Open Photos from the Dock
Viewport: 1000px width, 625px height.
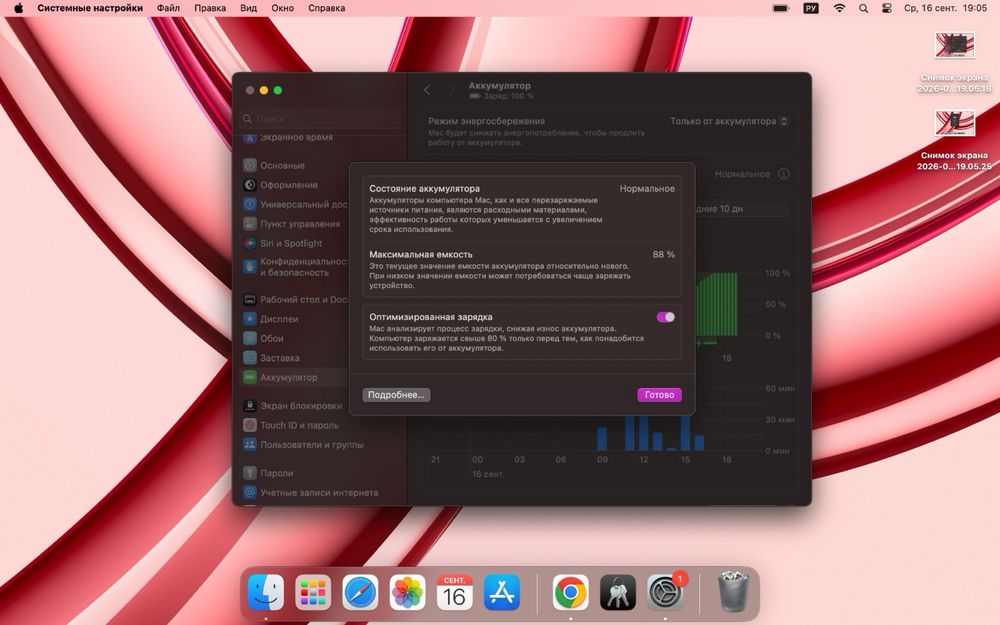click(407, 592)
